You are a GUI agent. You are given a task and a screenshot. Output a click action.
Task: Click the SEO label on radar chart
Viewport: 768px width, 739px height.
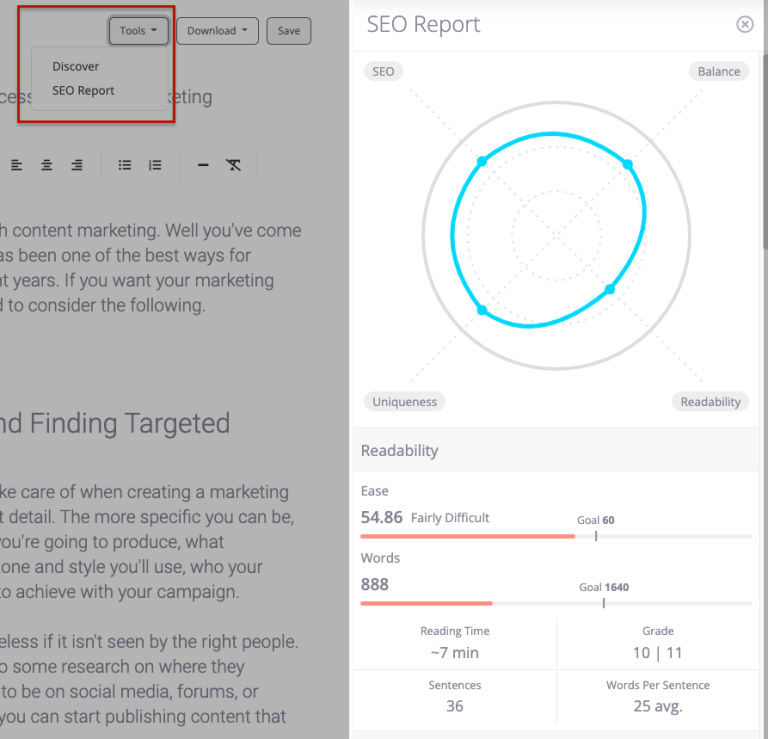(x=383, y=72)
